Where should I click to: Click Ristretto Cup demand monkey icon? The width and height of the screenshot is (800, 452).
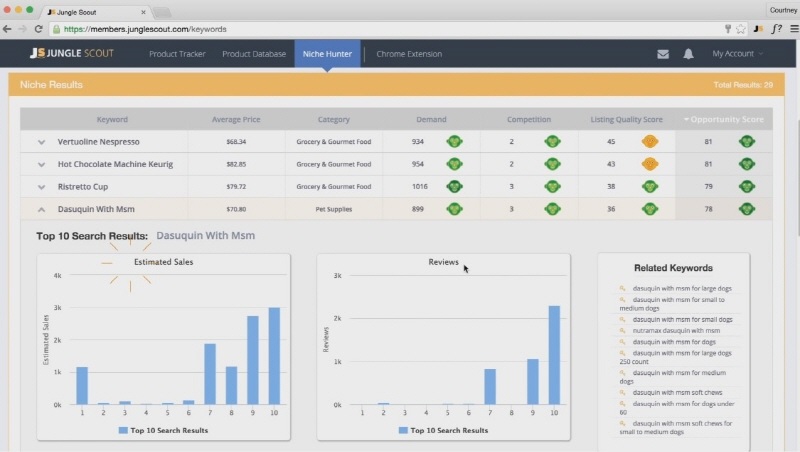pyautogui.click(x=455, y=186)
